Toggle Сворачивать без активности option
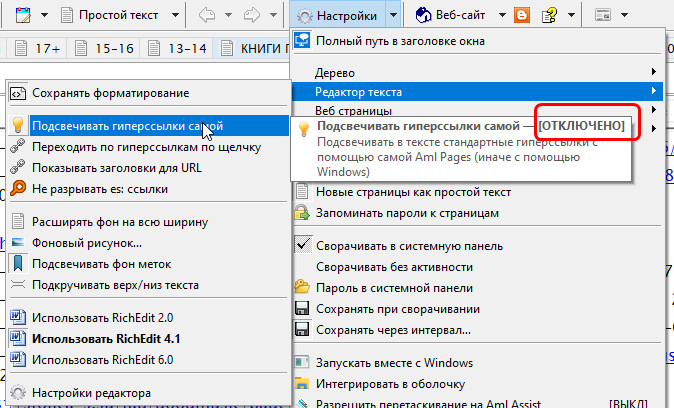674x408 pixels. tap(477, 267)
